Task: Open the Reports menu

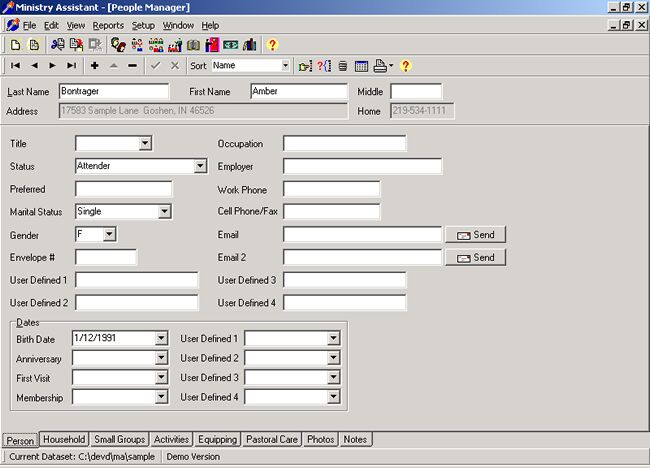Action: coord(108,24)
